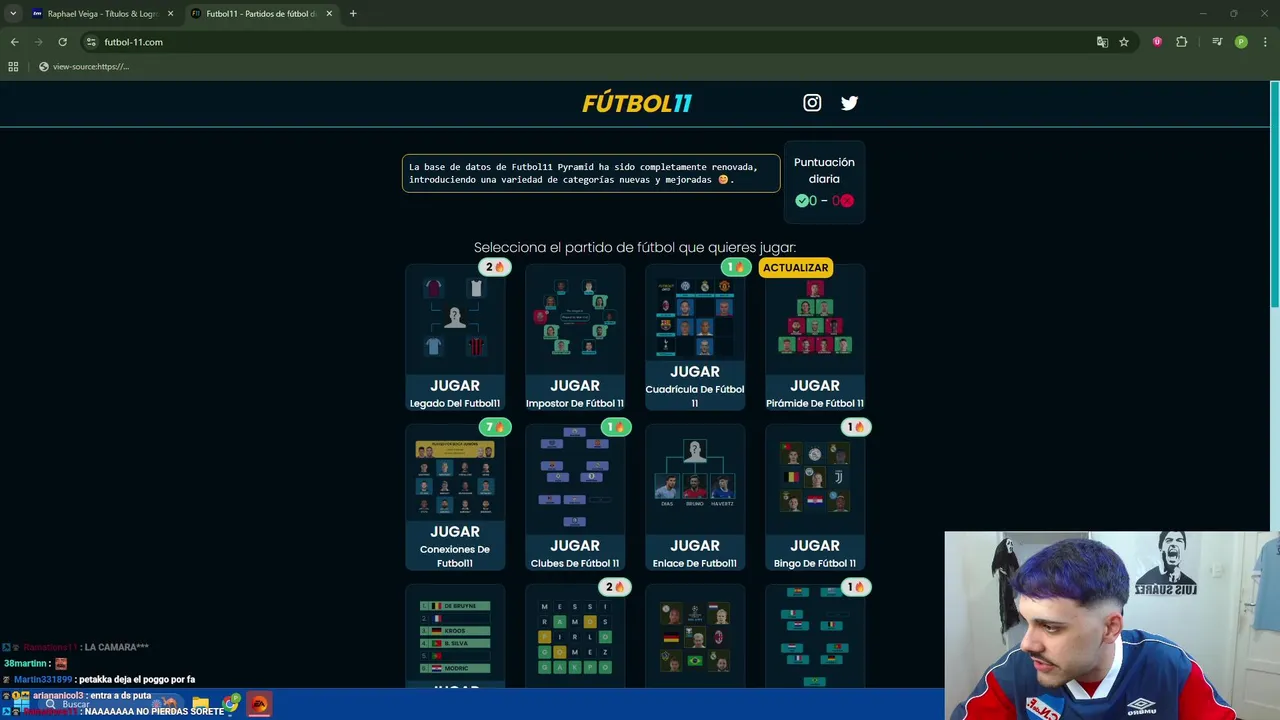
Task: Click the Pyramid database renewed notice
Action: pyautogui.click(x=591, y=173)
